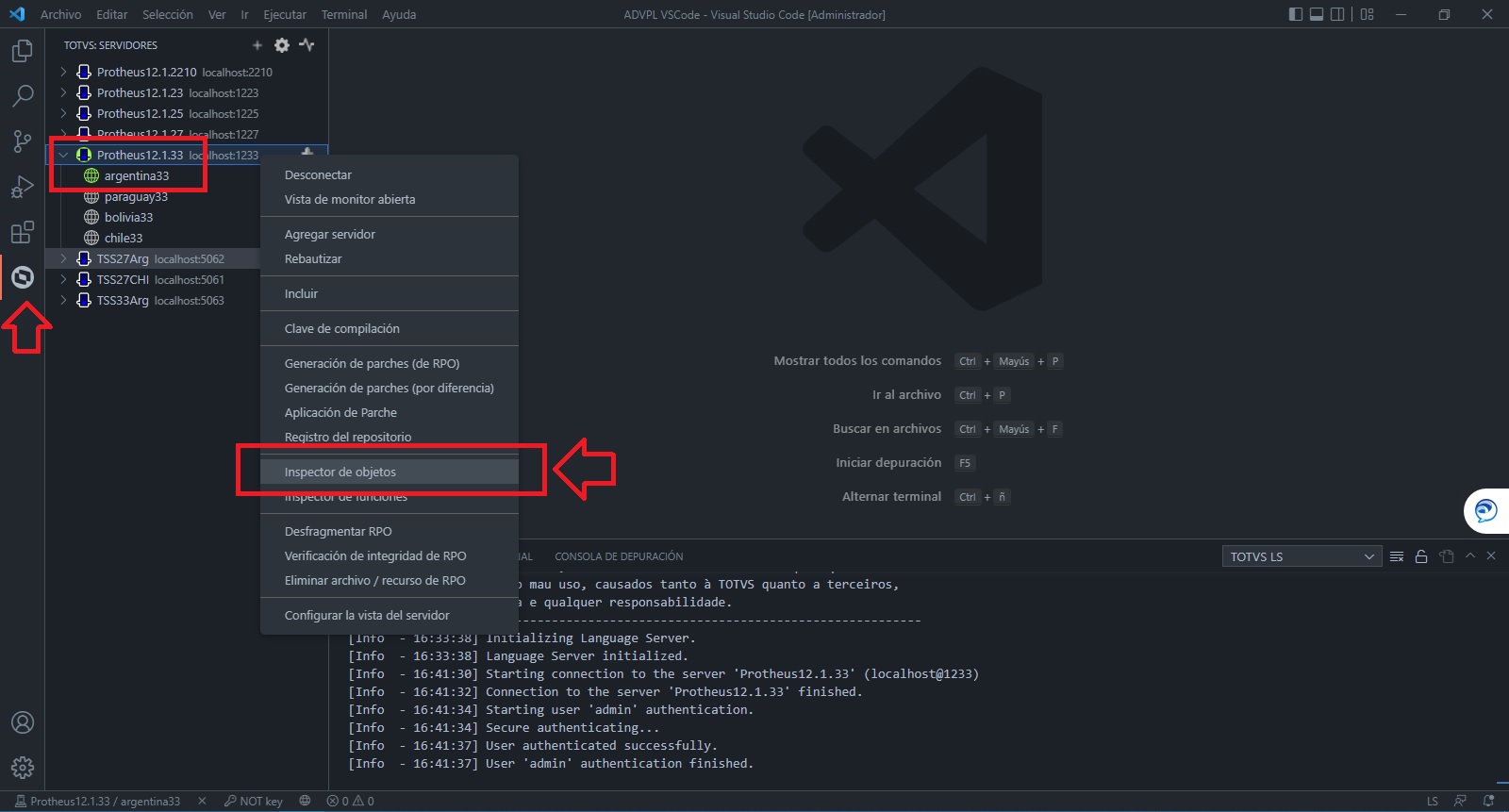The height and width of the screenshot is (812, 1509).
Task: Open the floating chat support icon
Action: tap(1485, 511)
